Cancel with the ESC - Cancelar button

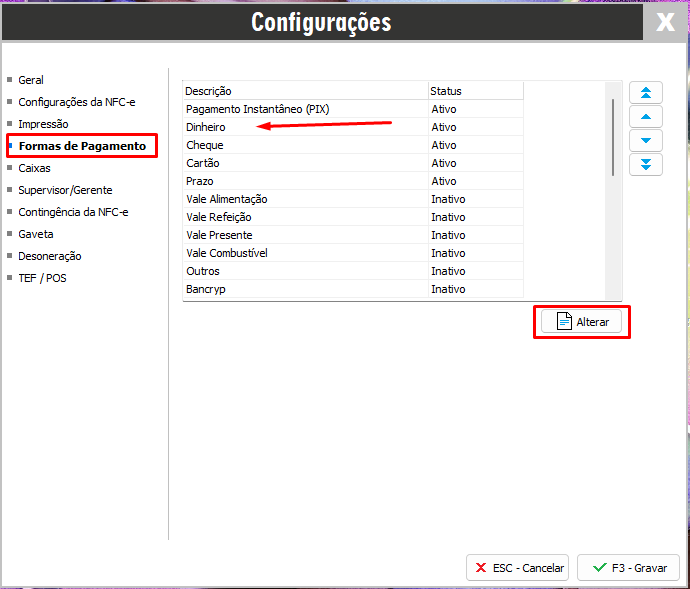517,567
